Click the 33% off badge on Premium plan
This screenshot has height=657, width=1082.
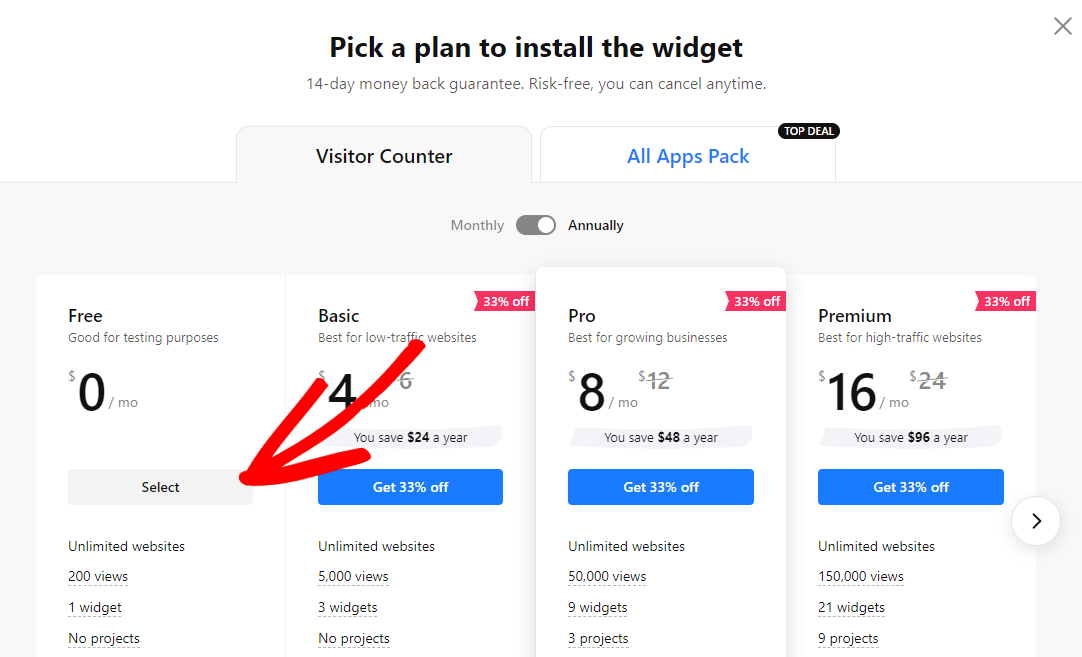point(1005,301)
